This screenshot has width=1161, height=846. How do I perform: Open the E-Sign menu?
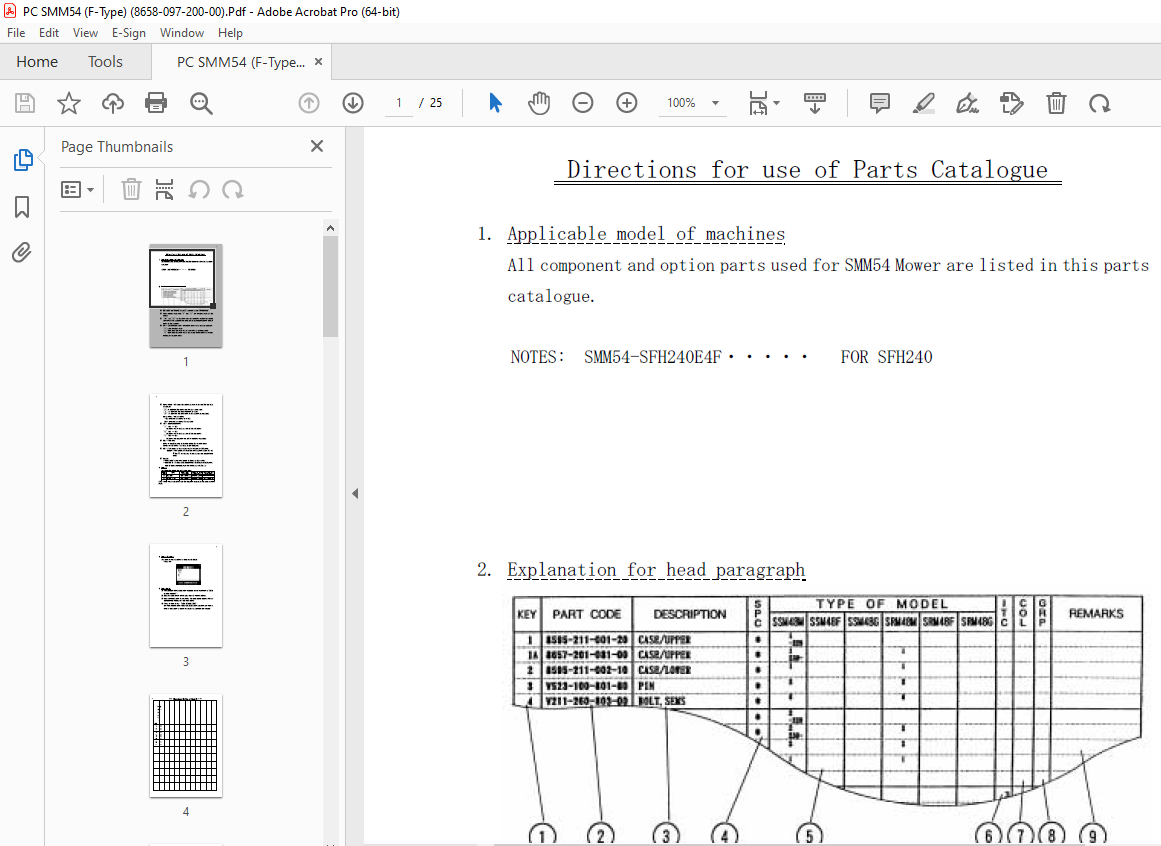click(x=129, y=33)
